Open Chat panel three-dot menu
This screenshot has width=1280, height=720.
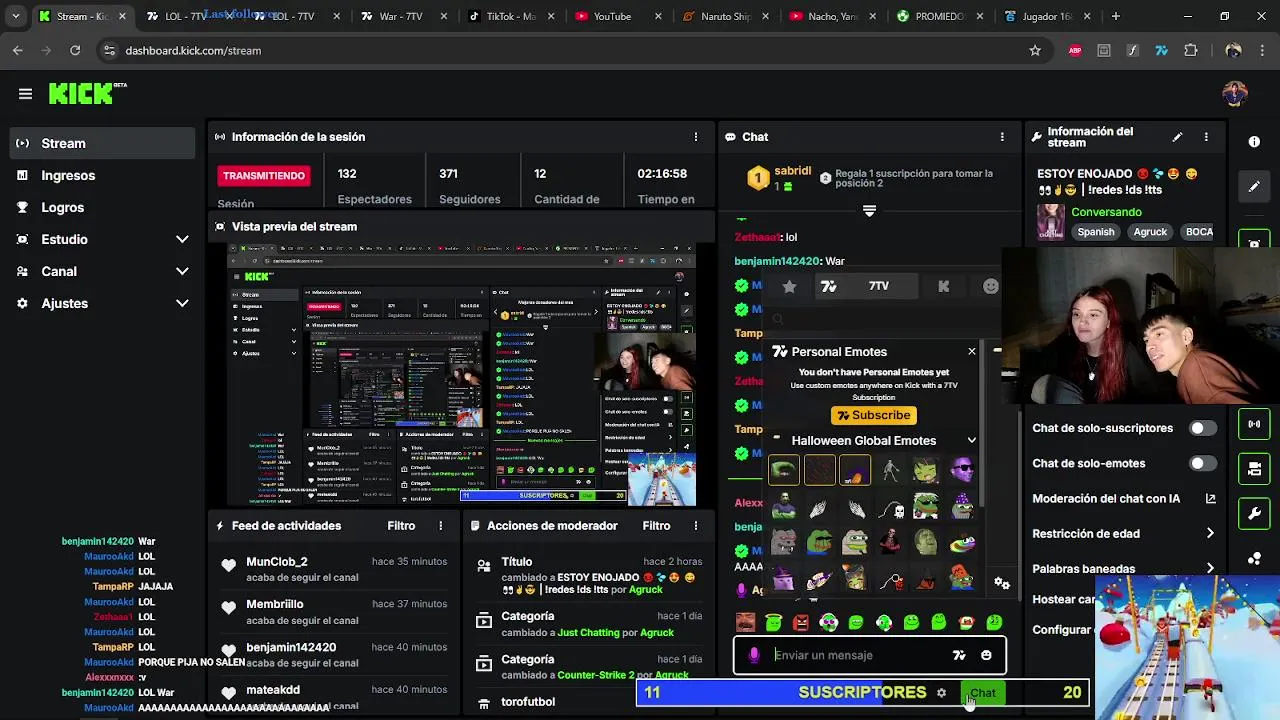click(x=1002, y=137)
